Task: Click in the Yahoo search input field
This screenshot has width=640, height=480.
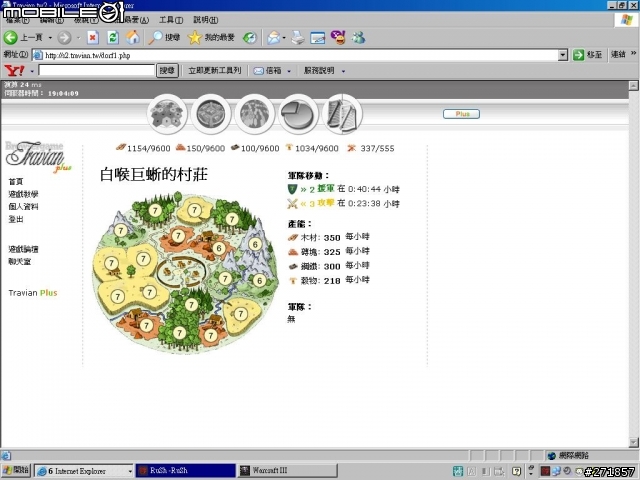Action: 97,70
